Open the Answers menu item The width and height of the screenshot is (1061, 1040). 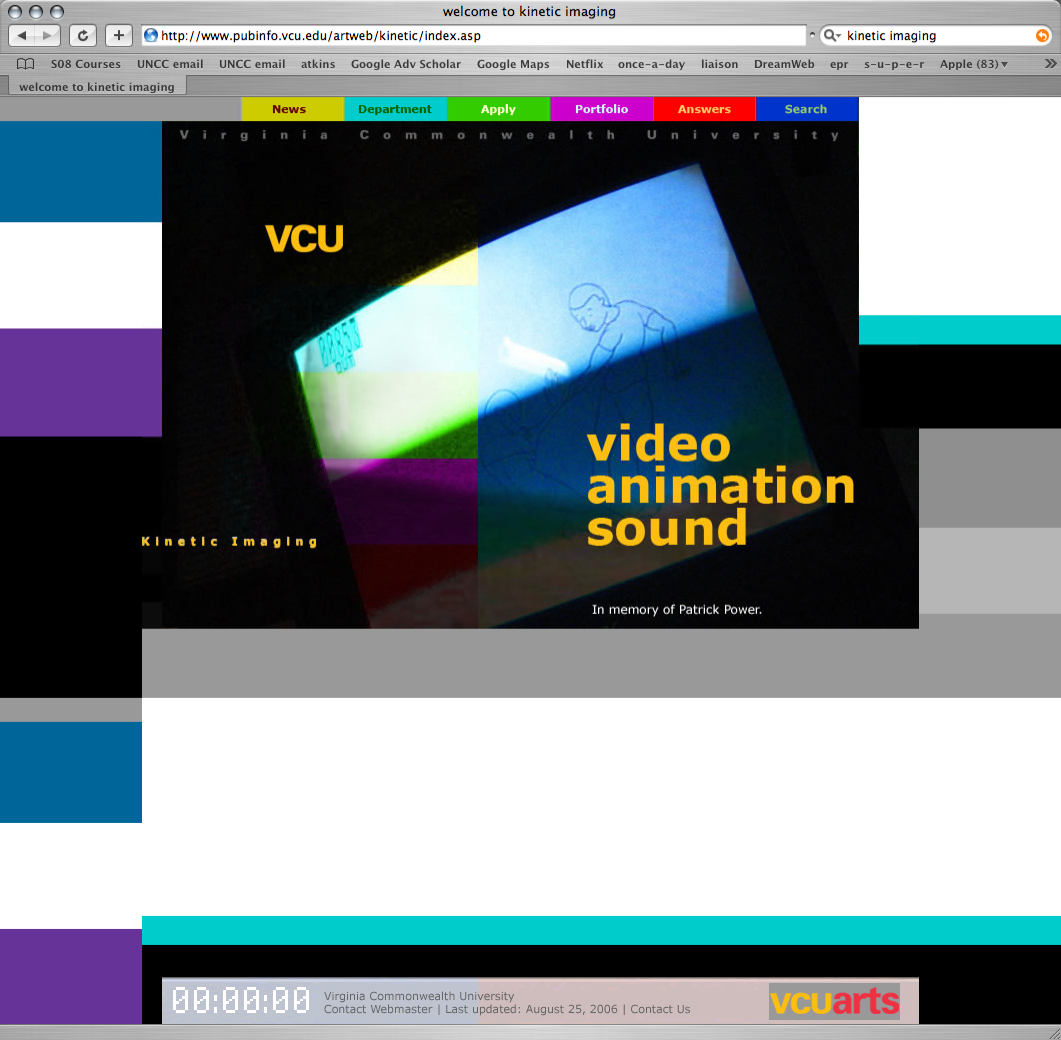(x=704, y=109)
